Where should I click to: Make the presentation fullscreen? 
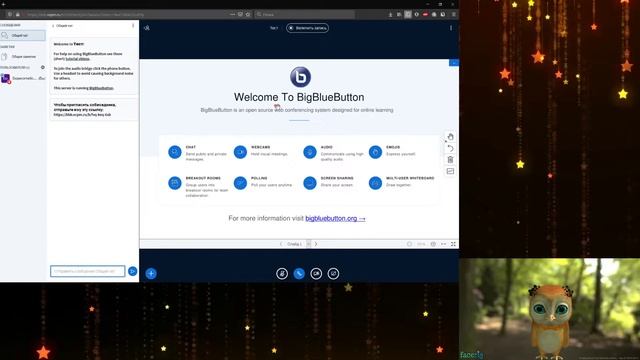pos(453,244)
